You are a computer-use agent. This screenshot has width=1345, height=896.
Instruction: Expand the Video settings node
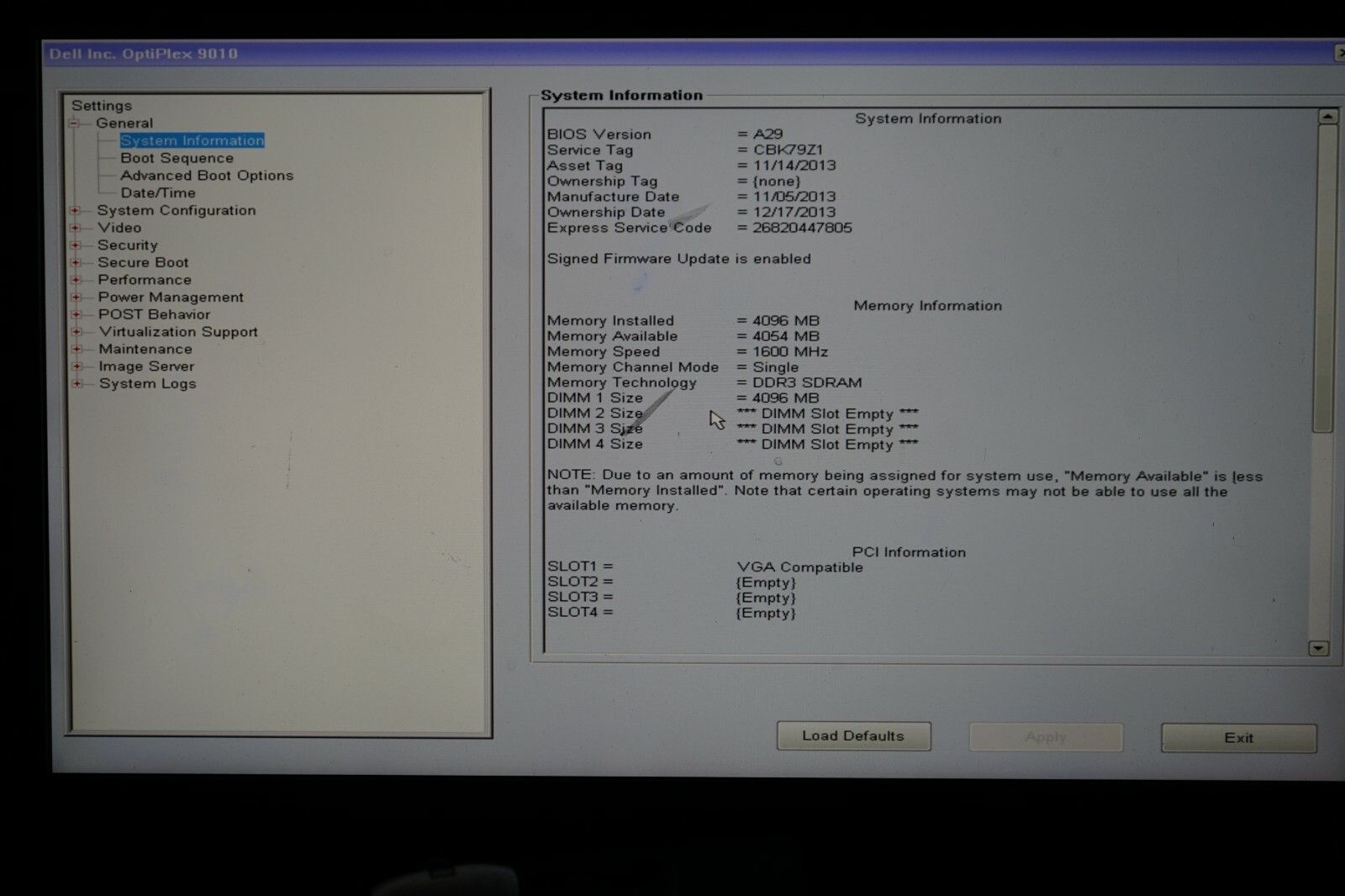pos(76,228)
